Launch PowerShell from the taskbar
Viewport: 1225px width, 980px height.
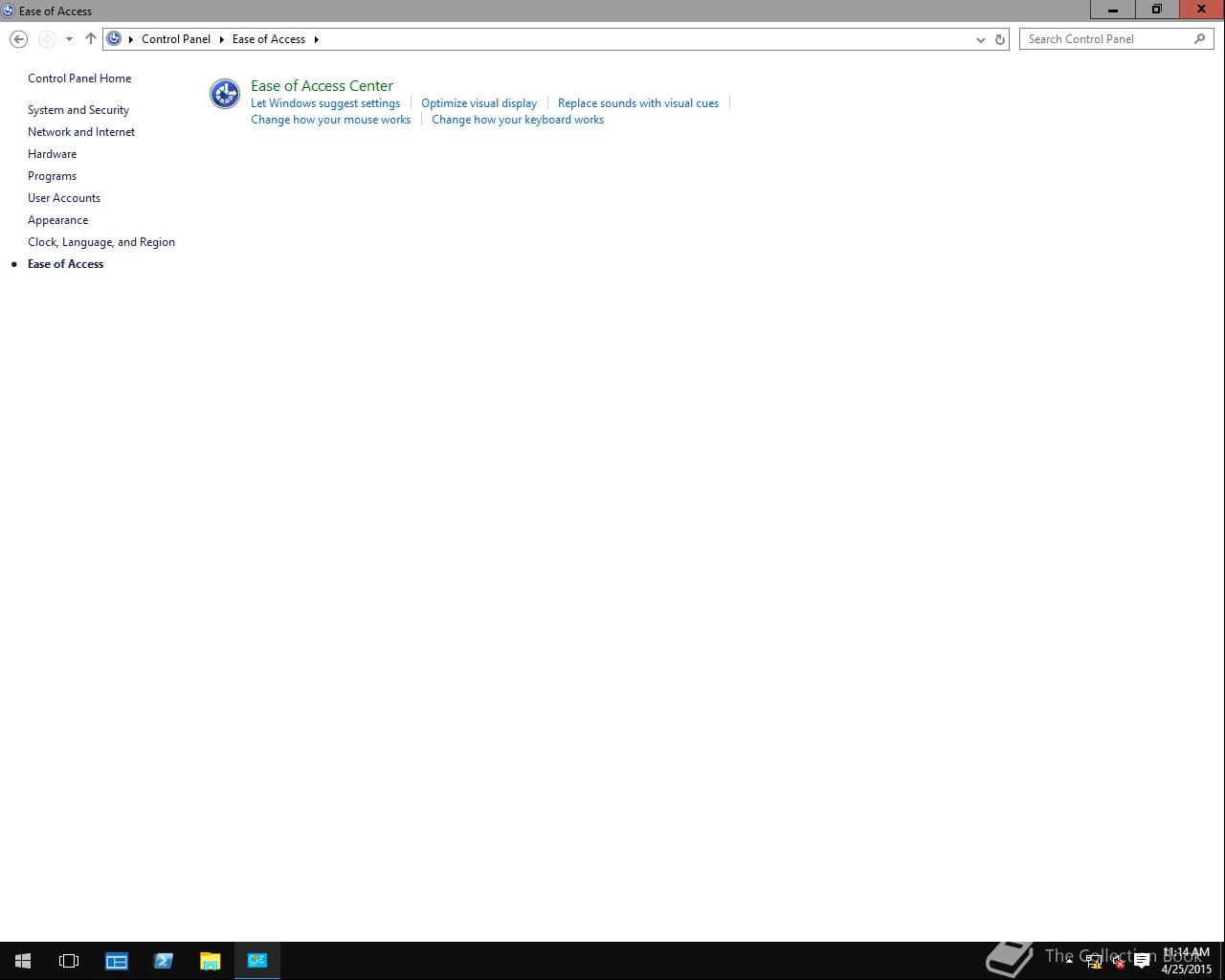pos(163,961)
